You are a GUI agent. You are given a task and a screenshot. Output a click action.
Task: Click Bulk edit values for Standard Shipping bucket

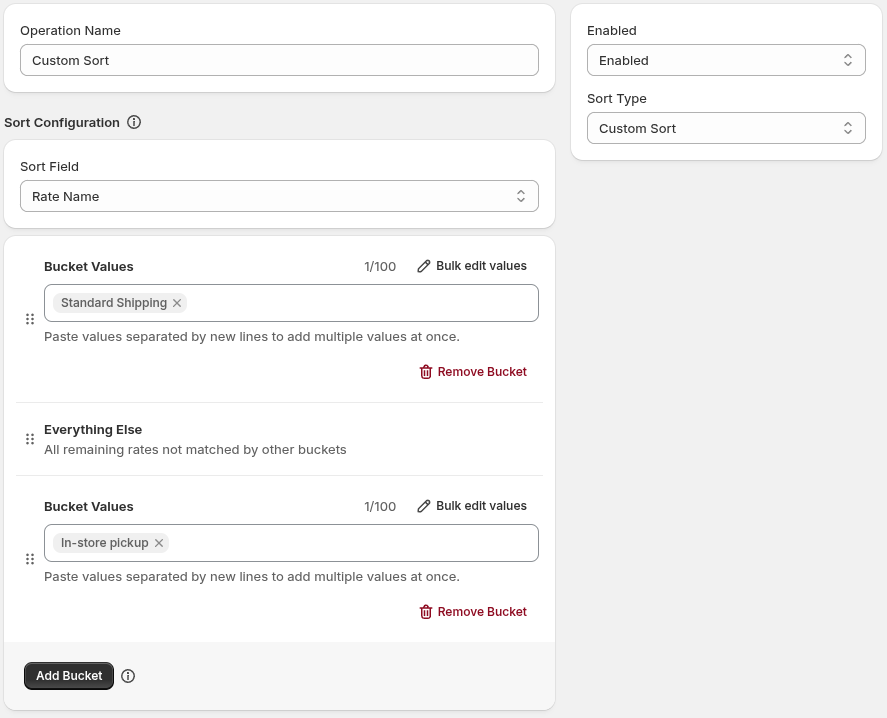click(x=472, y=266)
